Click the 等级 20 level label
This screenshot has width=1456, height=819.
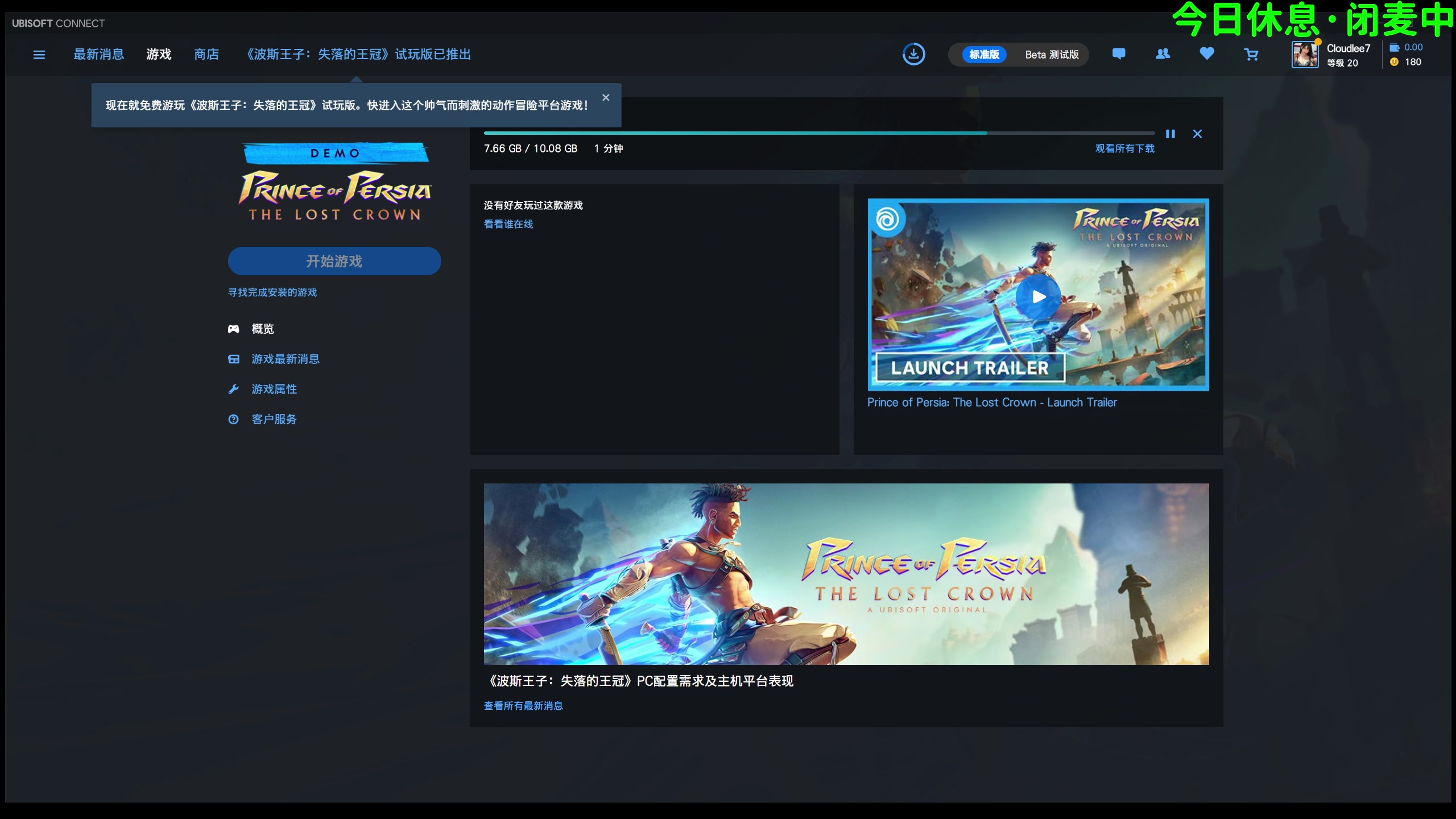(1342, 63)
